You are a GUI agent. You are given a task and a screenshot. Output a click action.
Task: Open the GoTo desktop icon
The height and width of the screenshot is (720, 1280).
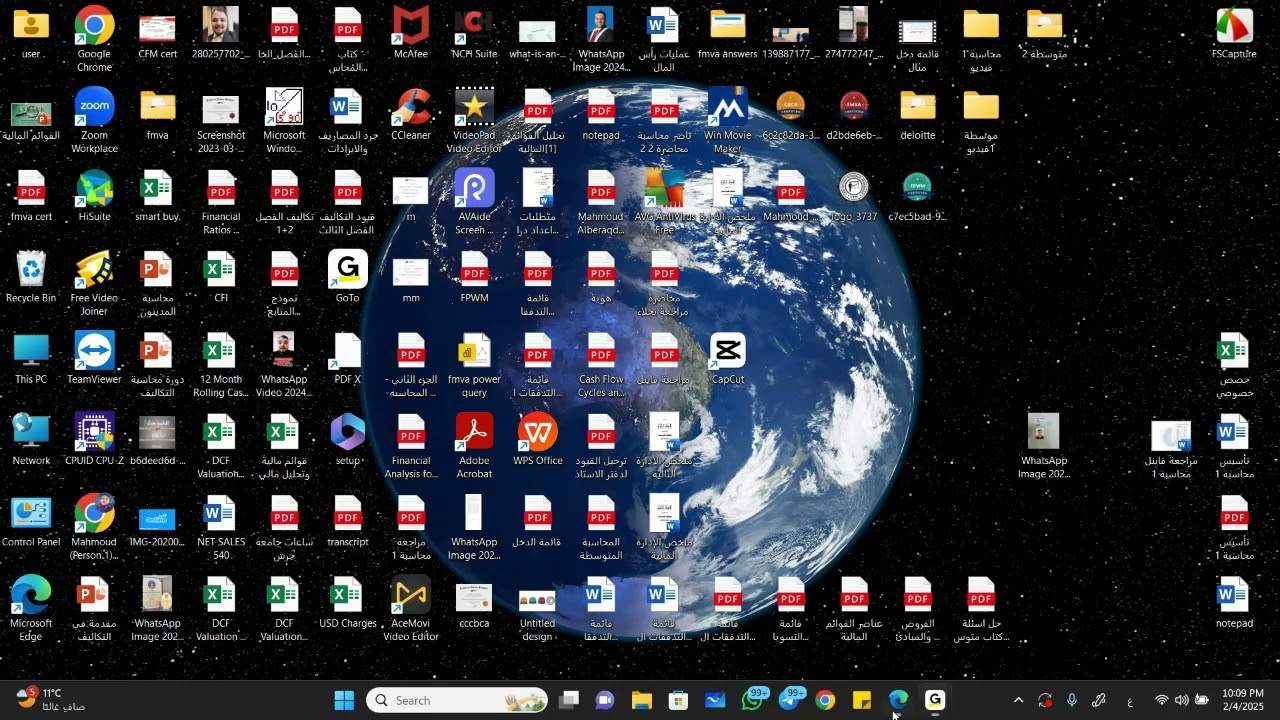347,276
